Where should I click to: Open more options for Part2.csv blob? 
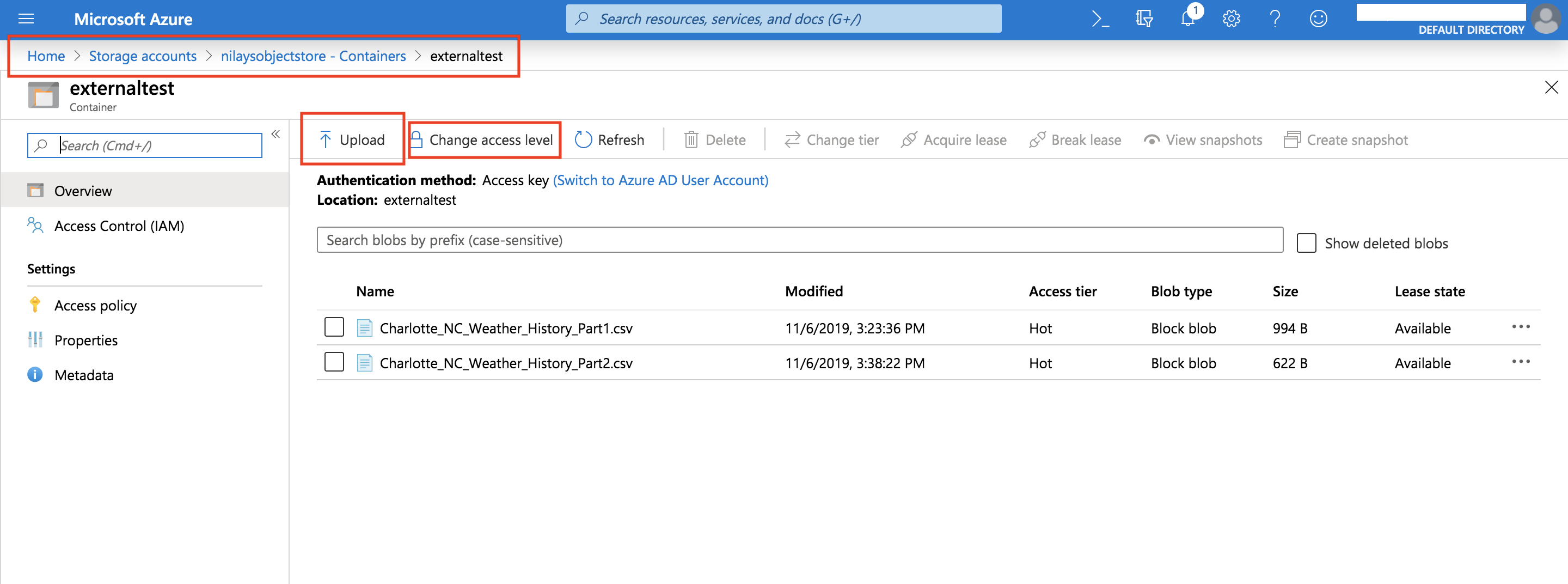pos(1521,362)
